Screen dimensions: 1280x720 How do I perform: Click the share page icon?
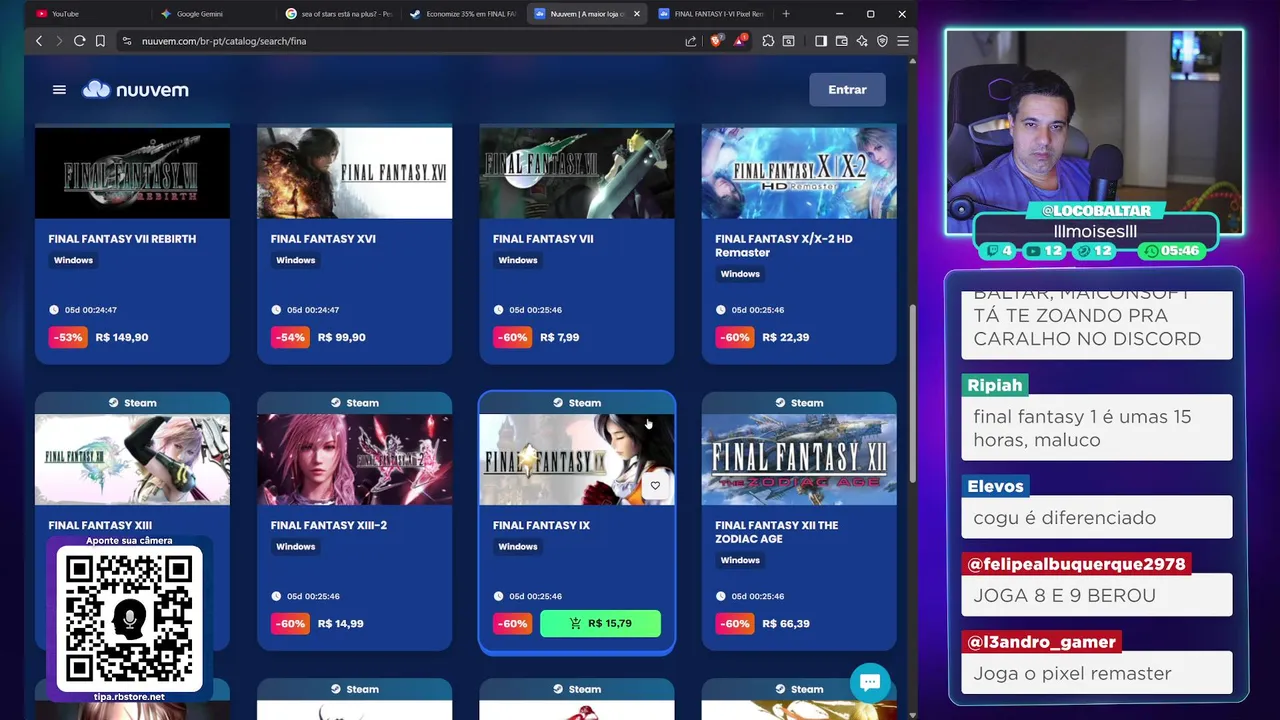691,41
